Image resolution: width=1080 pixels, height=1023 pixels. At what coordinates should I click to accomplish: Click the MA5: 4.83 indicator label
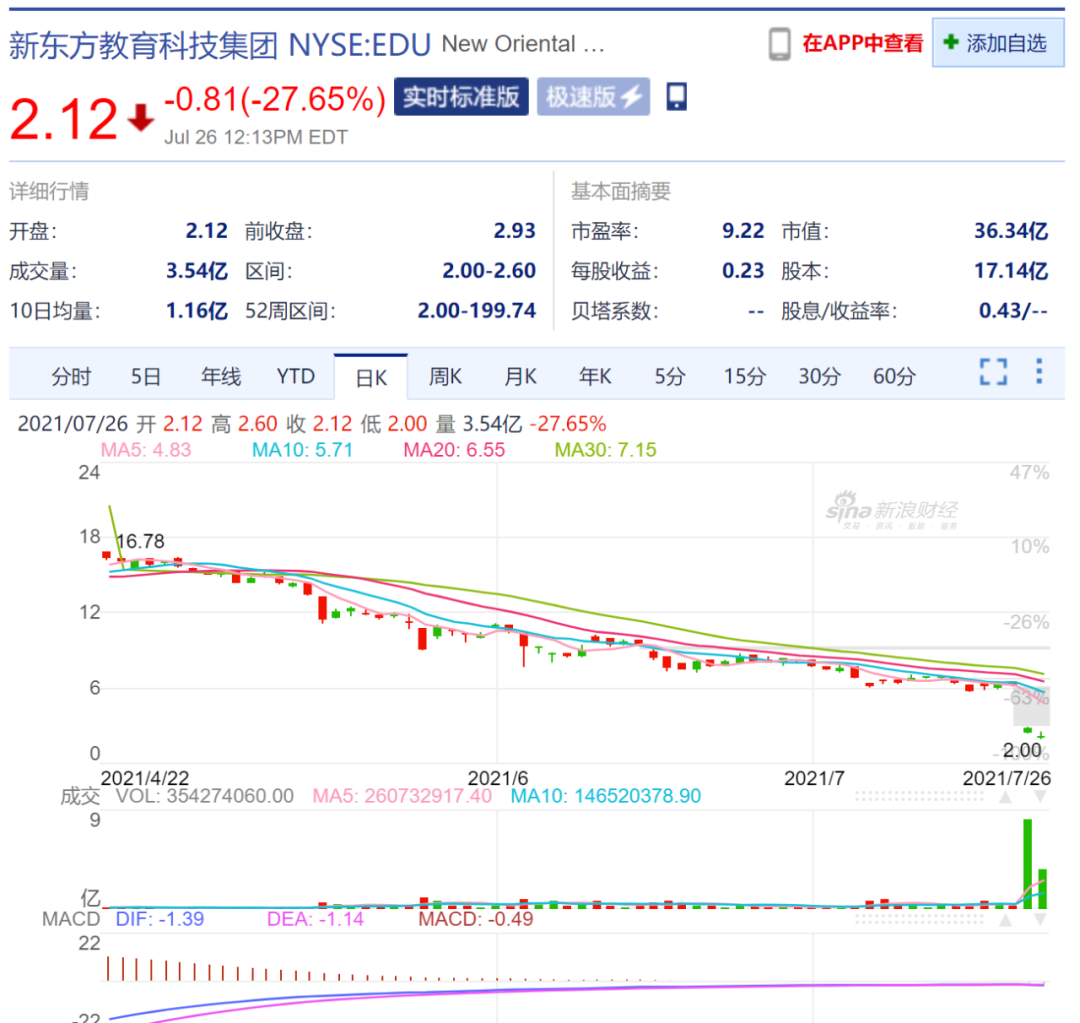[x=146, y=450]
